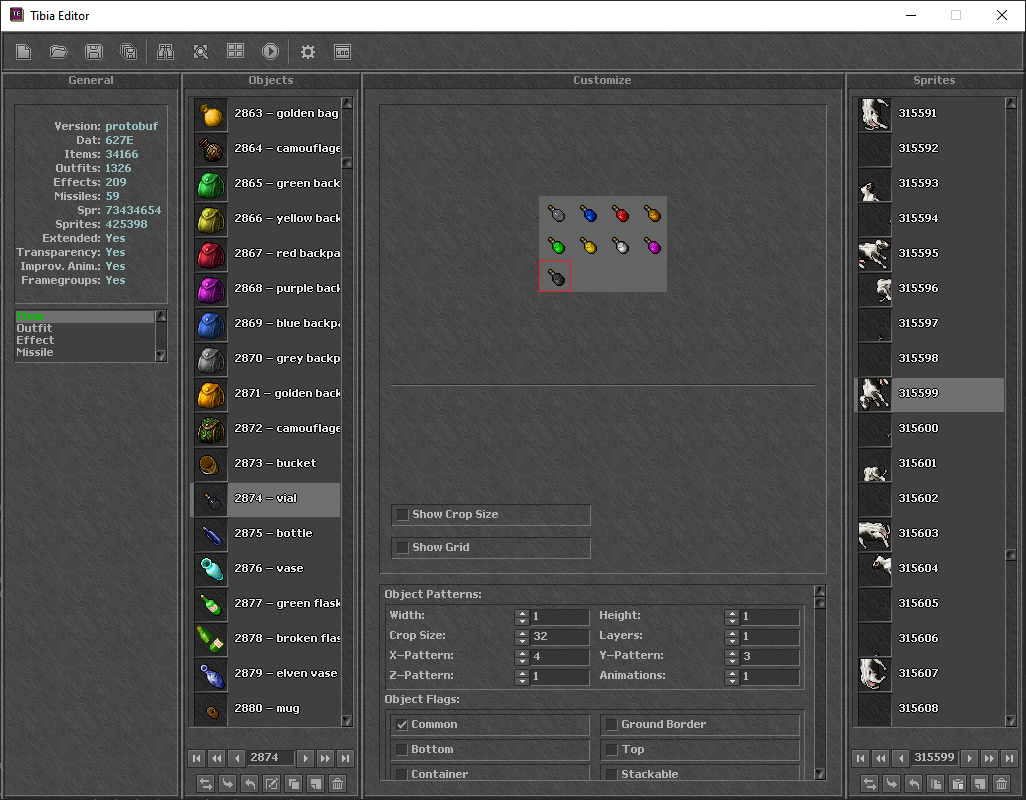Go to previous sprite beside 315599 field

coord(901,758)
